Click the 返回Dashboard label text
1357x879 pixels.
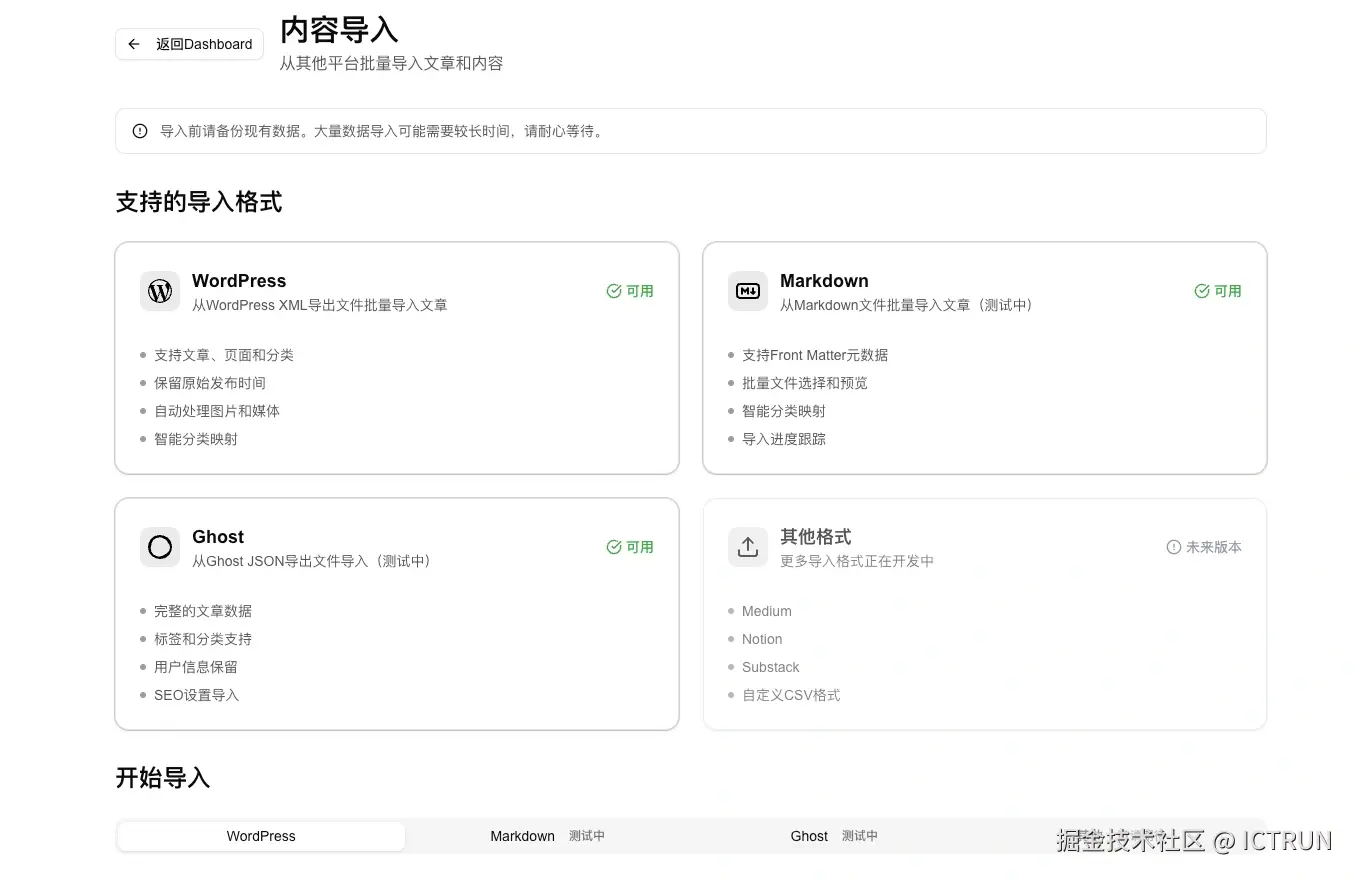pos(204,44)
